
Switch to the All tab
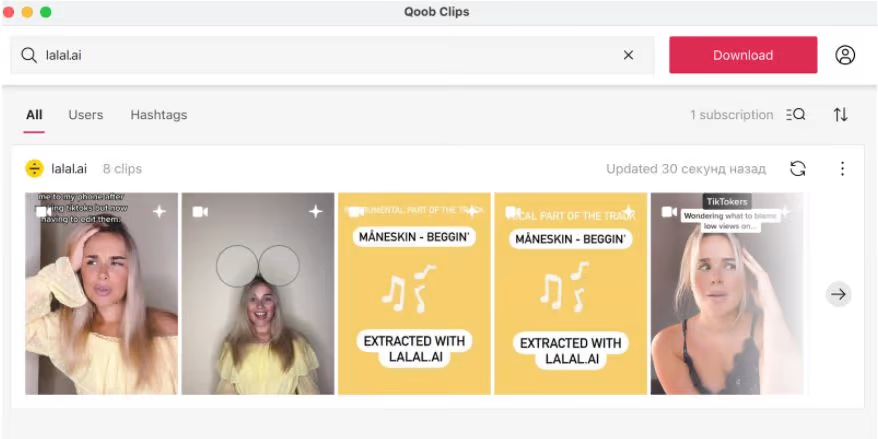pyautogui.click(x=34, y=115)
